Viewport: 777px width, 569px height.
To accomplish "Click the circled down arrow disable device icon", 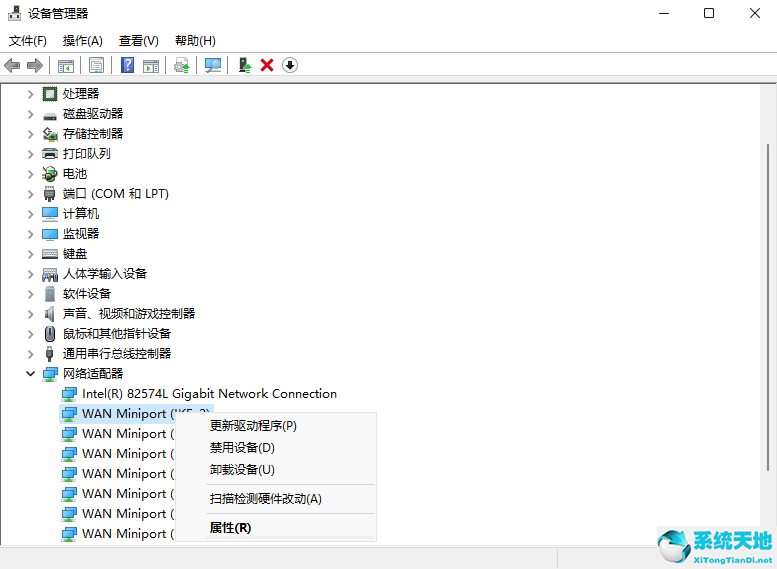I will pos(290,65).
